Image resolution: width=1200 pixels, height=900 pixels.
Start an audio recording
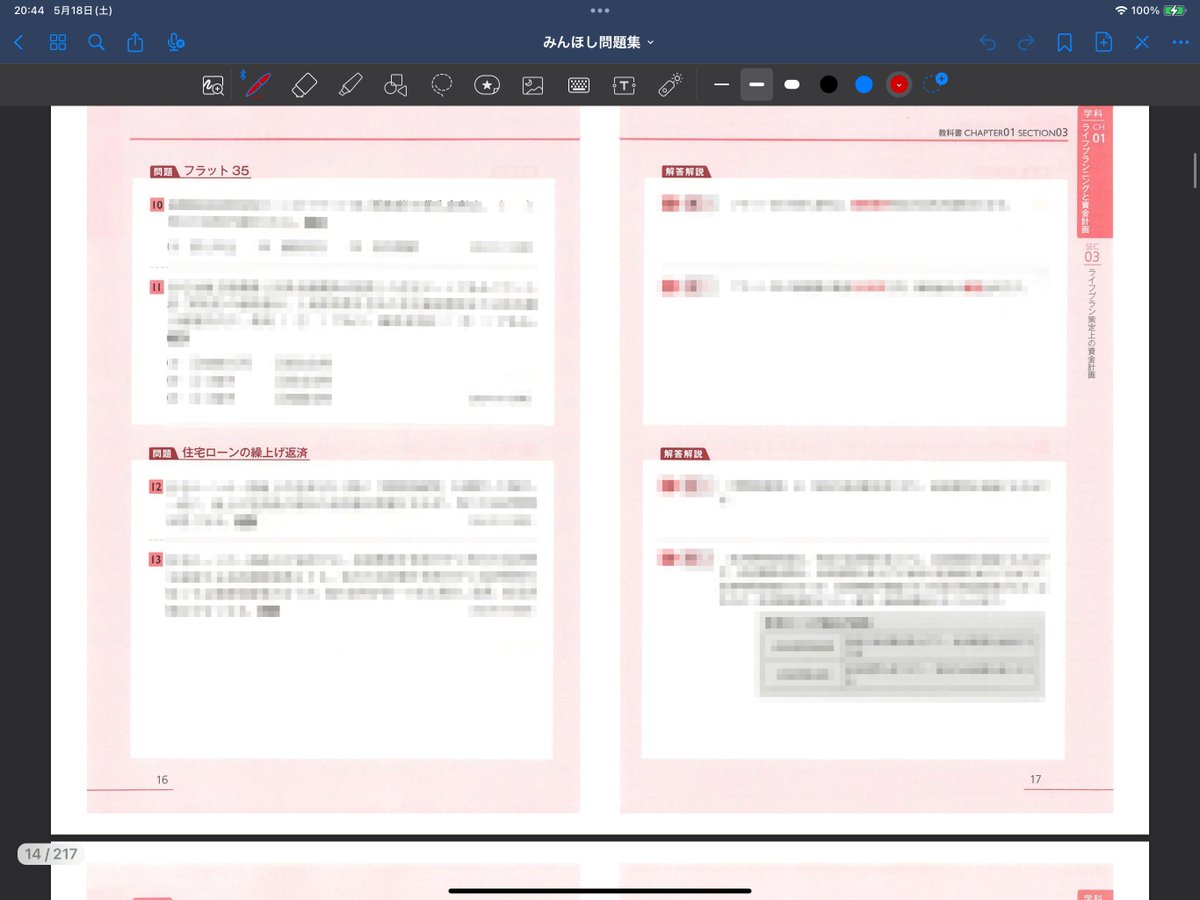point(176,42)
